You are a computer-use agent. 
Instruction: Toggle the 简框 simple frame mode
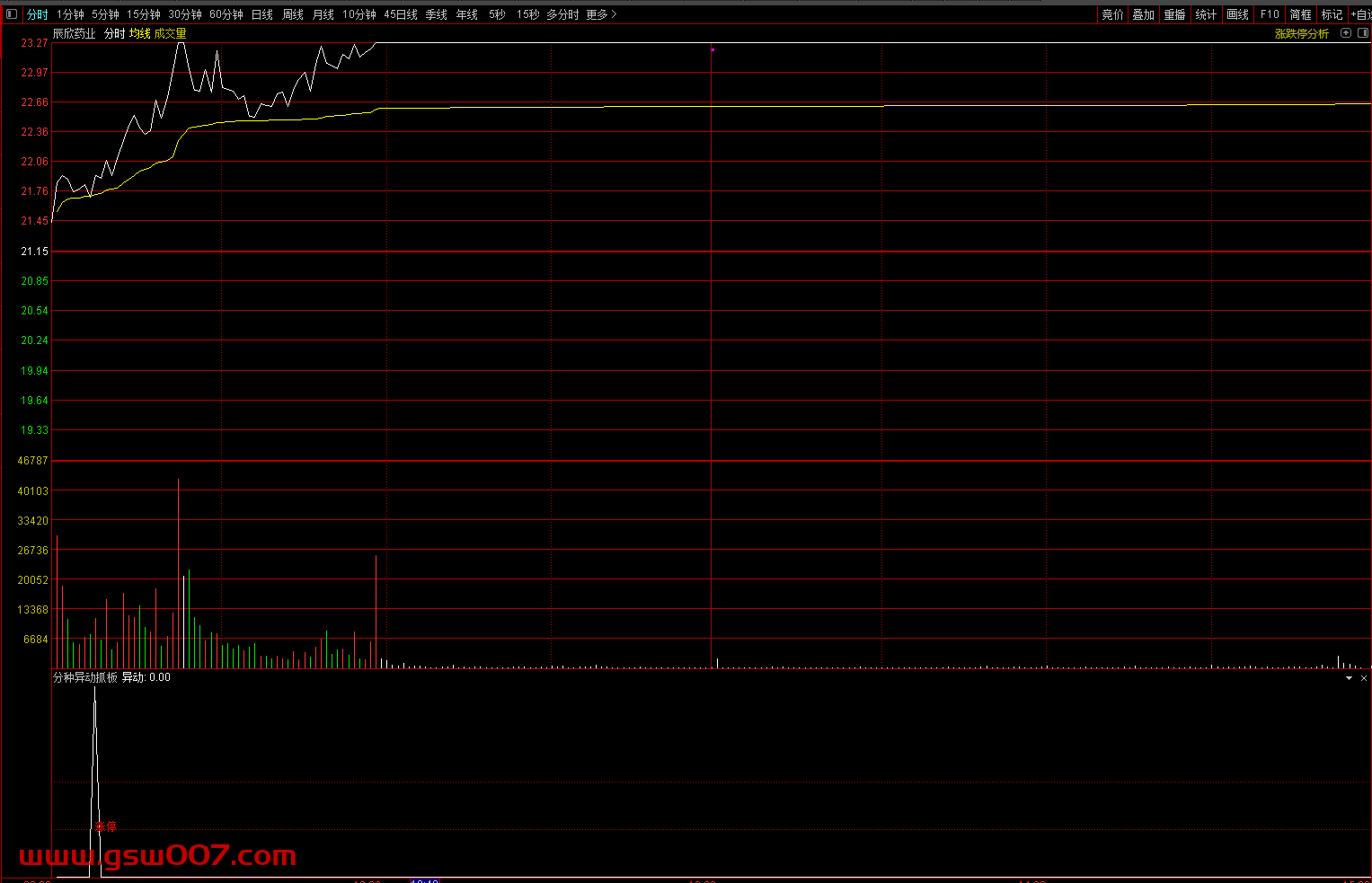[1300, 14]
